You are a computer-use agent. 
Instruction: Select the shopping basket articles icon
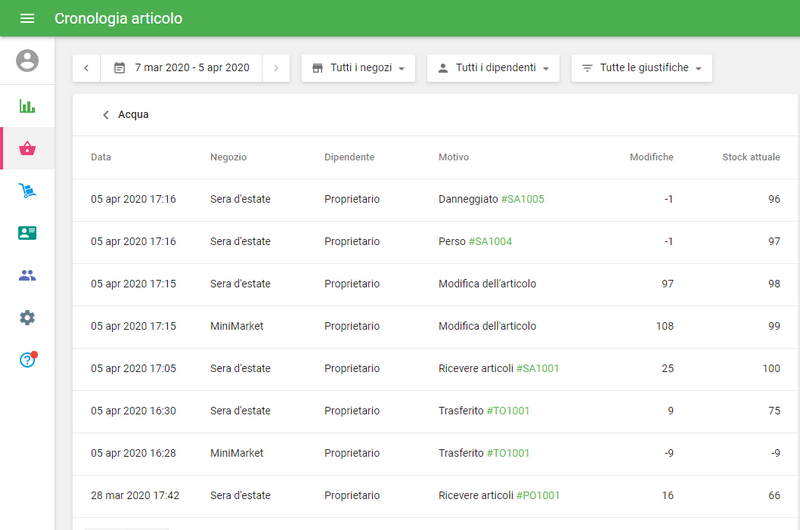27,149
